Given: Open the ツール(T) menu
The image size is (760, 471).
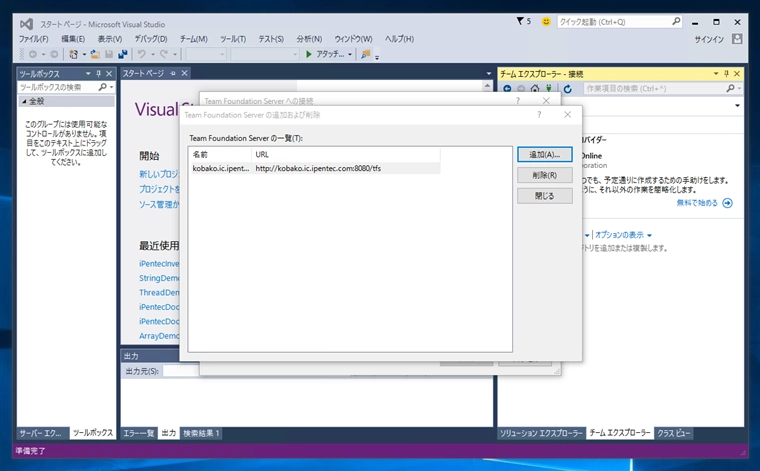Looking at the screenshot, I should (x=233, y=39).
